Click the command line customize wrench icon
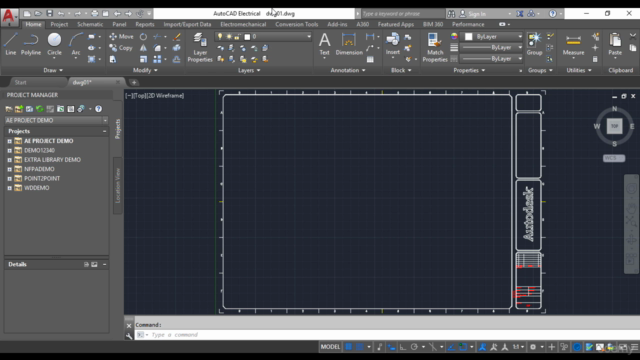 [129, 336]
